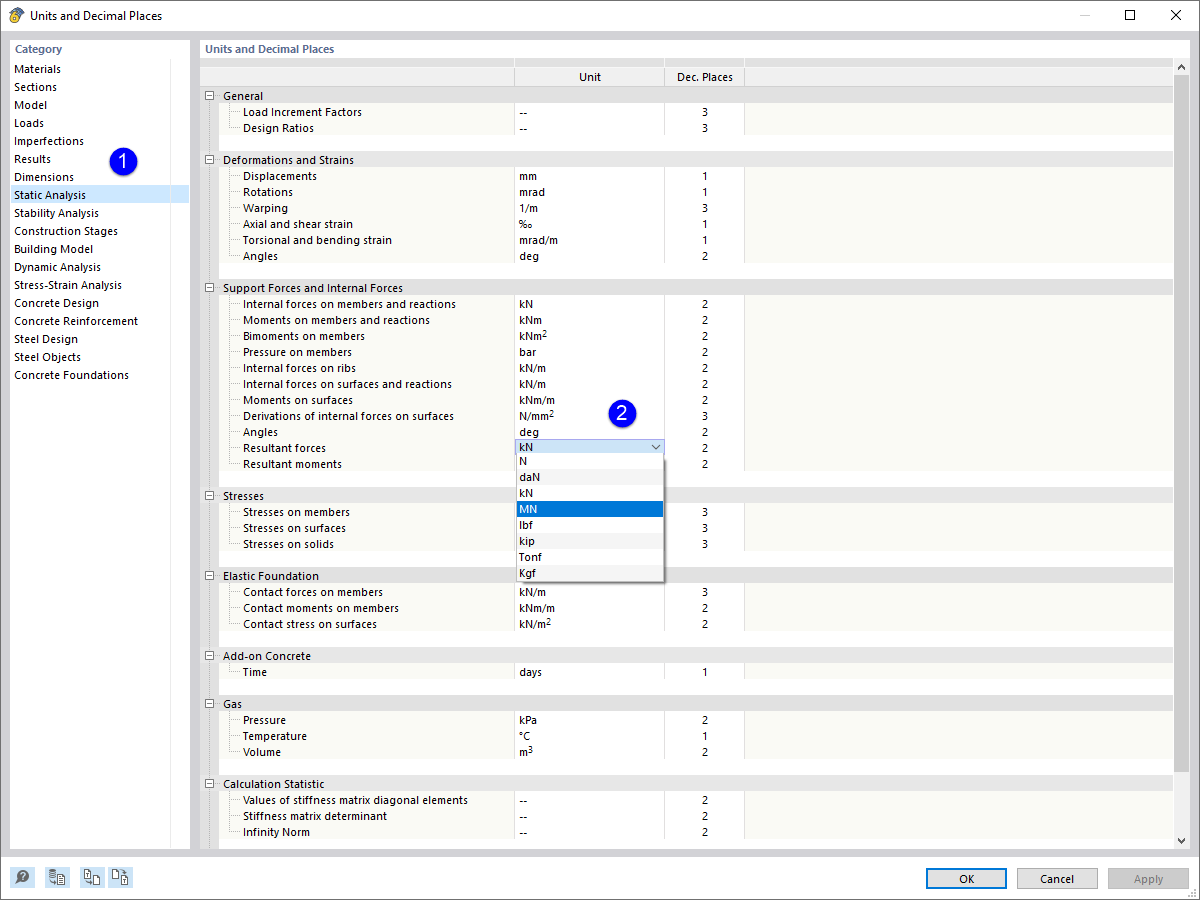Load unit configuration from the database

[x=57, y=877]
